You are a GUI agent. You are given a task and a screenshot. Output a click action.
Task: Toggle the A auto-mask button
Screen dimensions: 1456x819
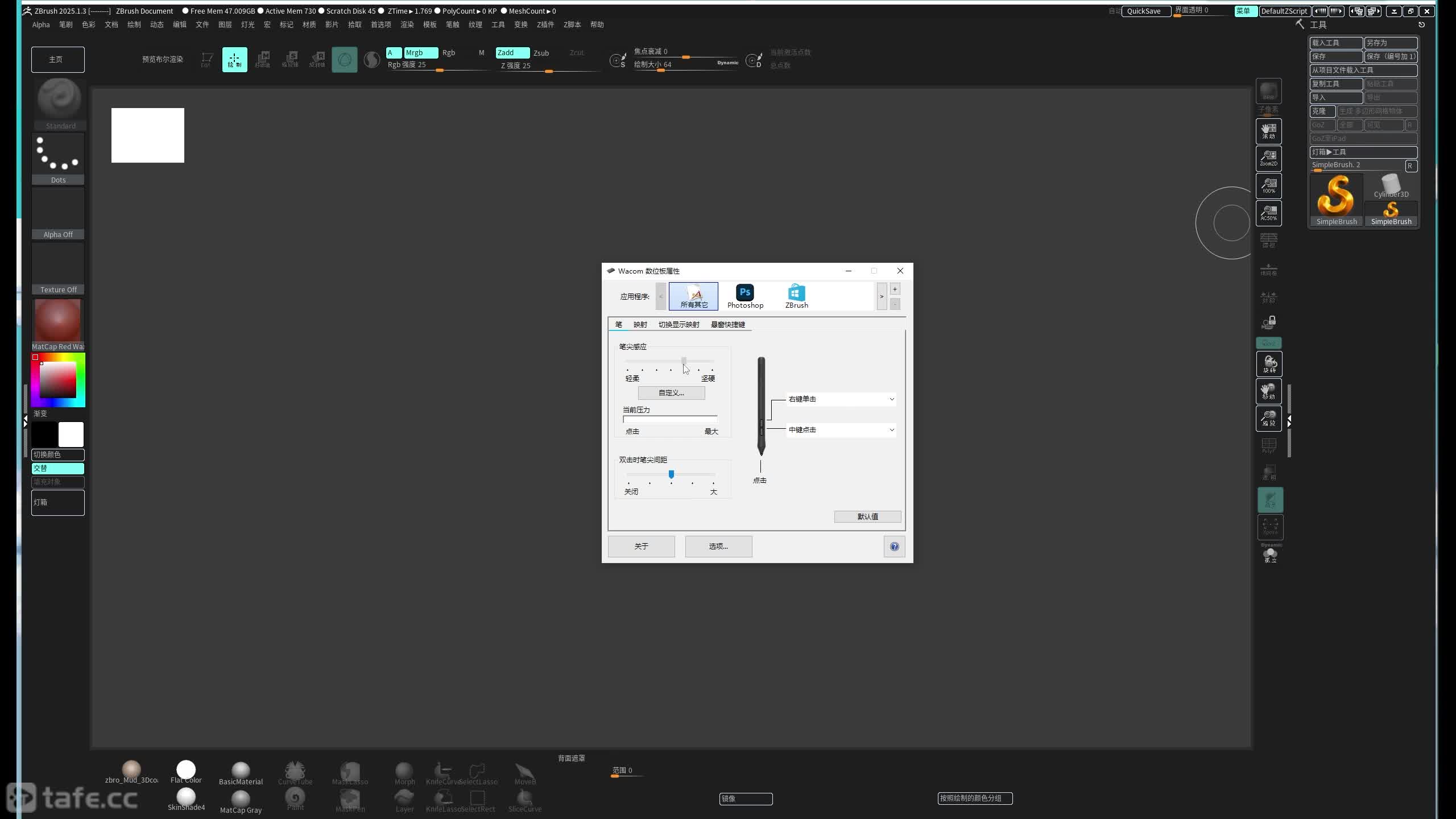394,53
